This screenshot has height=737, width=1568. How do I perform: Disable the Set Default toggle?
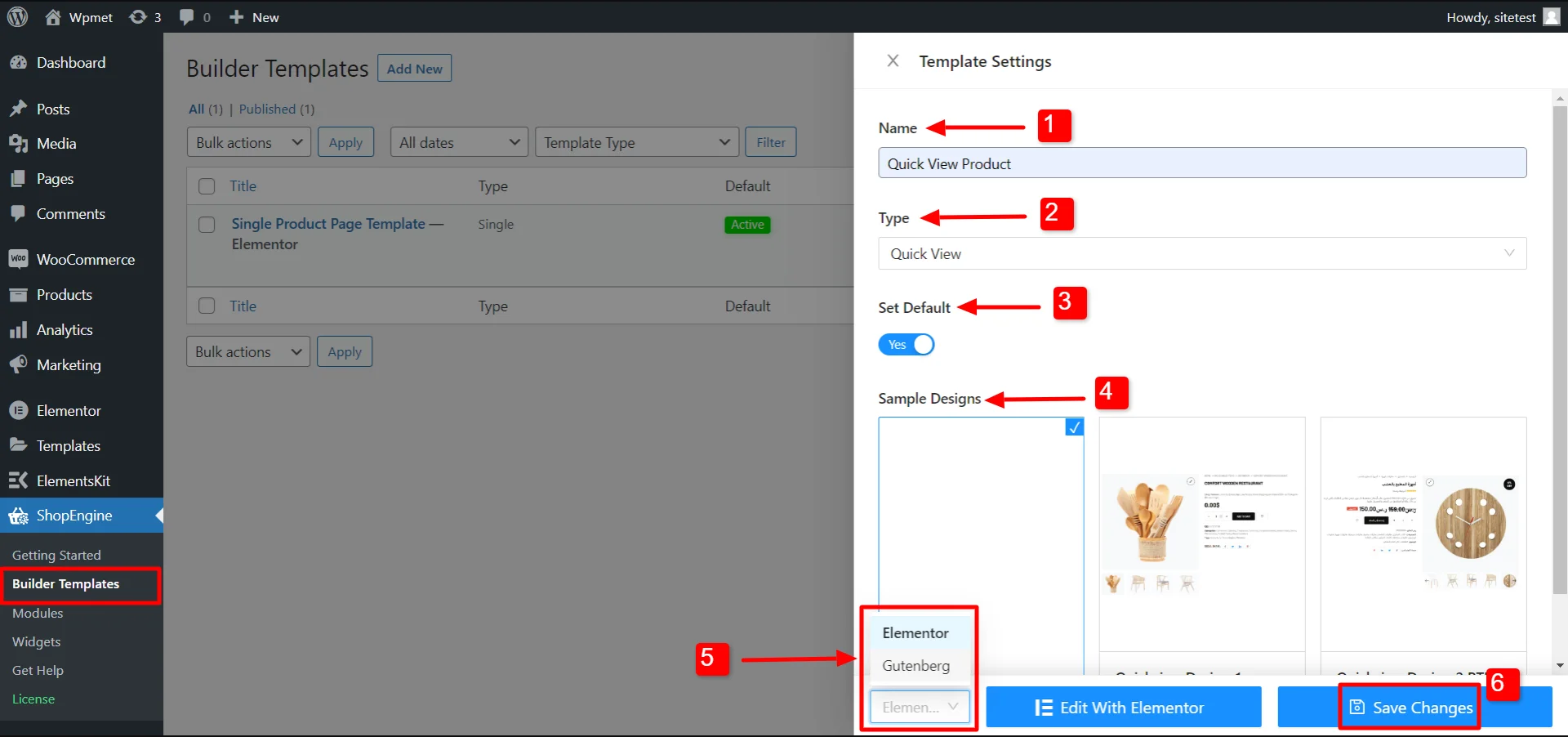tap(906, 344)
